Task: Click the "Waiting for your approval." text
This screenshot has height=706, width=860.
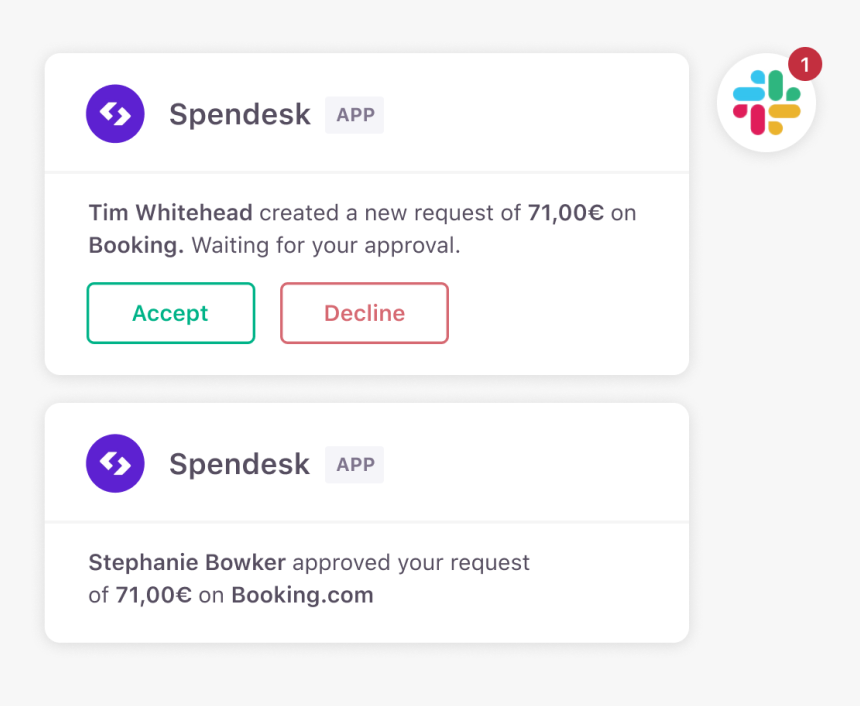Action: [326, 246]
